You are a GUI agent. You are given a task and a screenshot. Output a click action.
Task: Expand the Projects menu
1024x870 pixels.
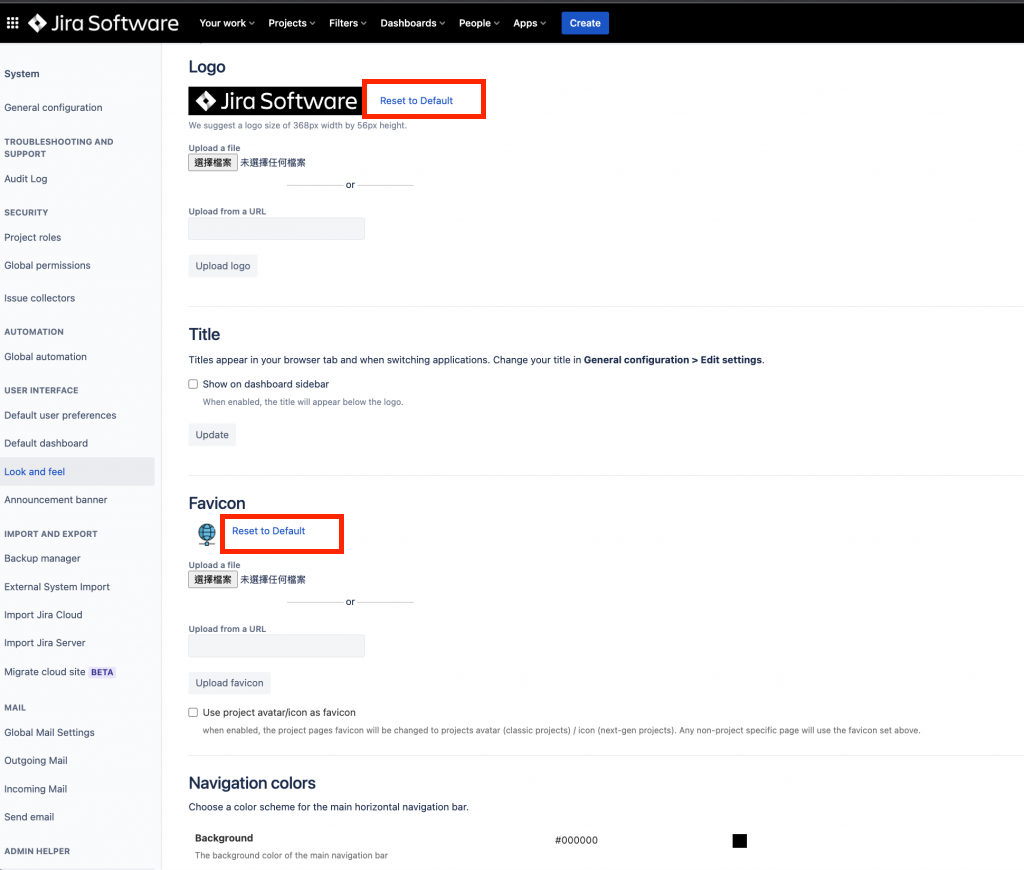pyautogui.click(x=291, y=24)
